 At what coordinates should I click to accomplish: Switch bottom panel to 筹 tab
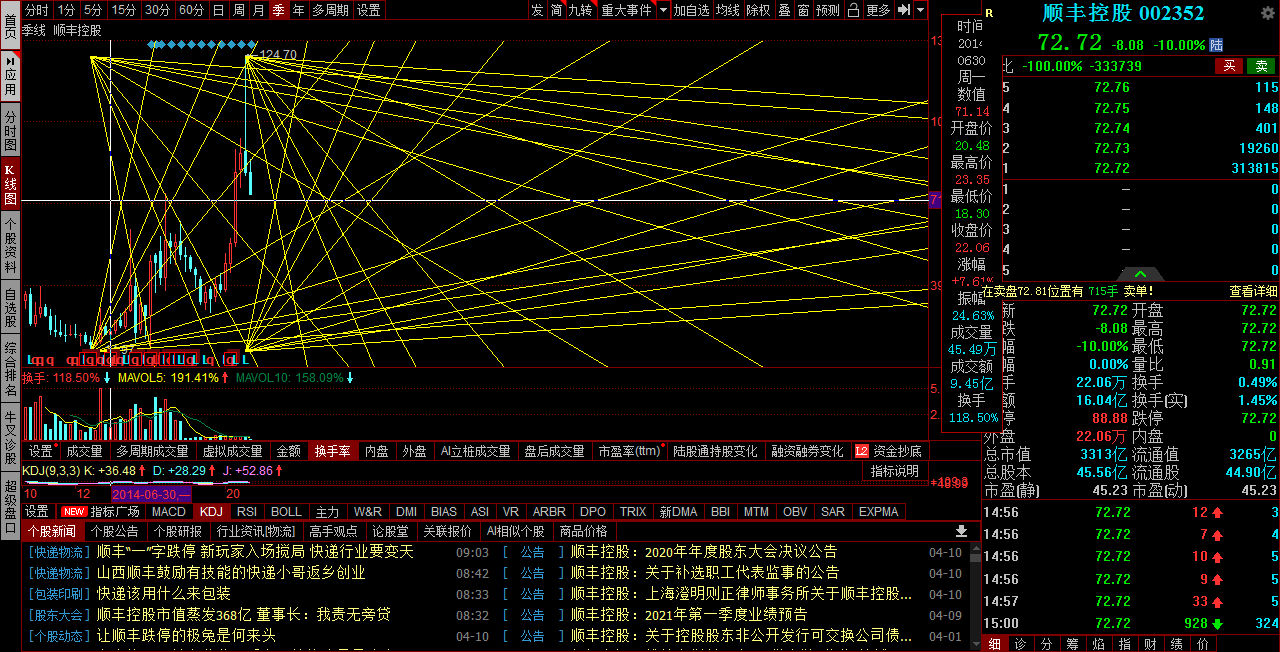pyautogui.click(x=1072, y=644)
